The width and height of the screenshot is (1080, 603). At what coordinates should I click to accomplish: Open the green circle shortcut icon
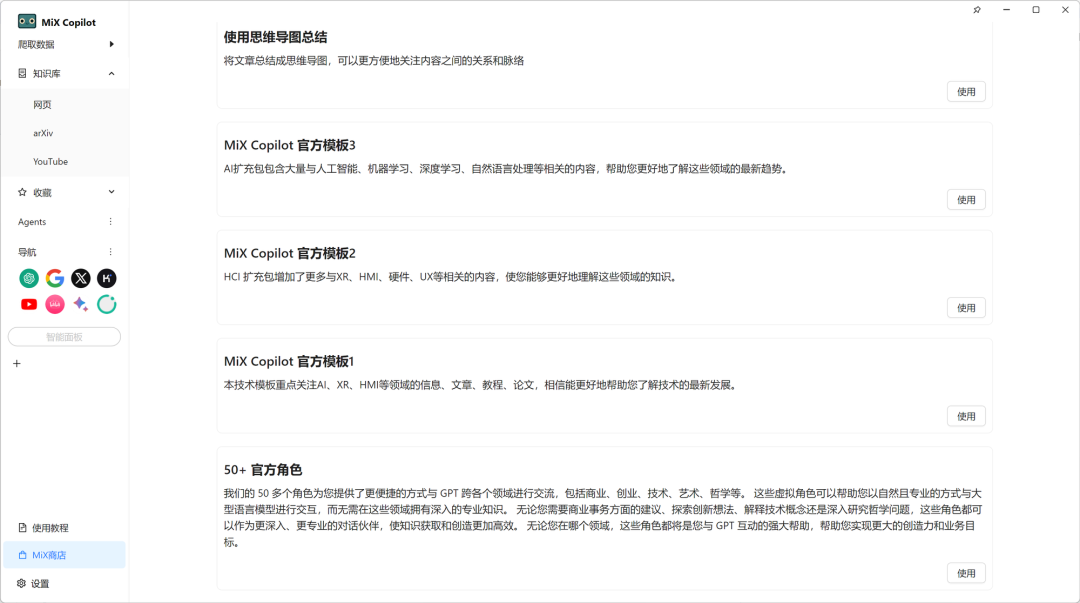click(107, 304)
